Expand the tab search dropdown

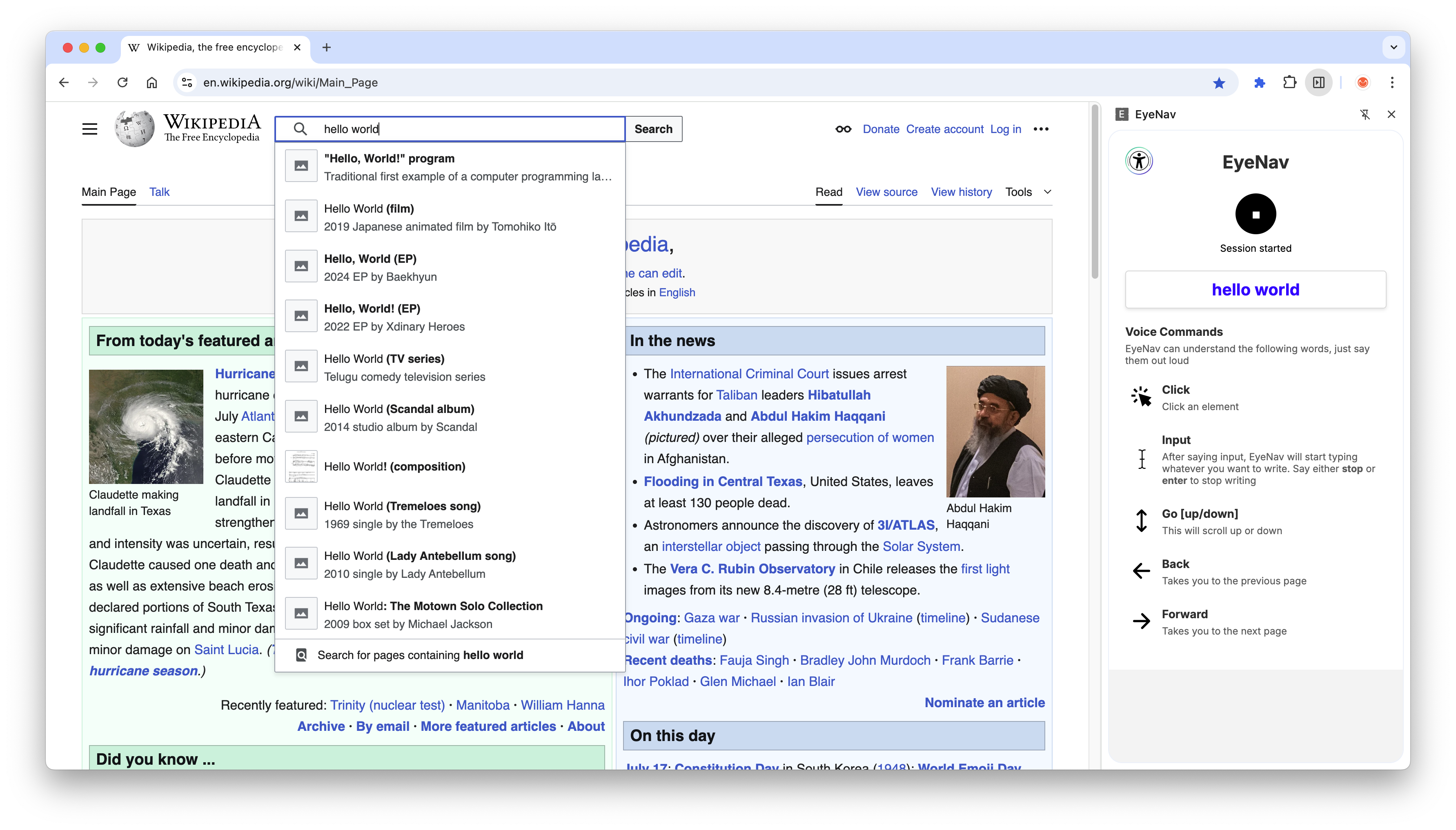click(x=1393, y=47)
